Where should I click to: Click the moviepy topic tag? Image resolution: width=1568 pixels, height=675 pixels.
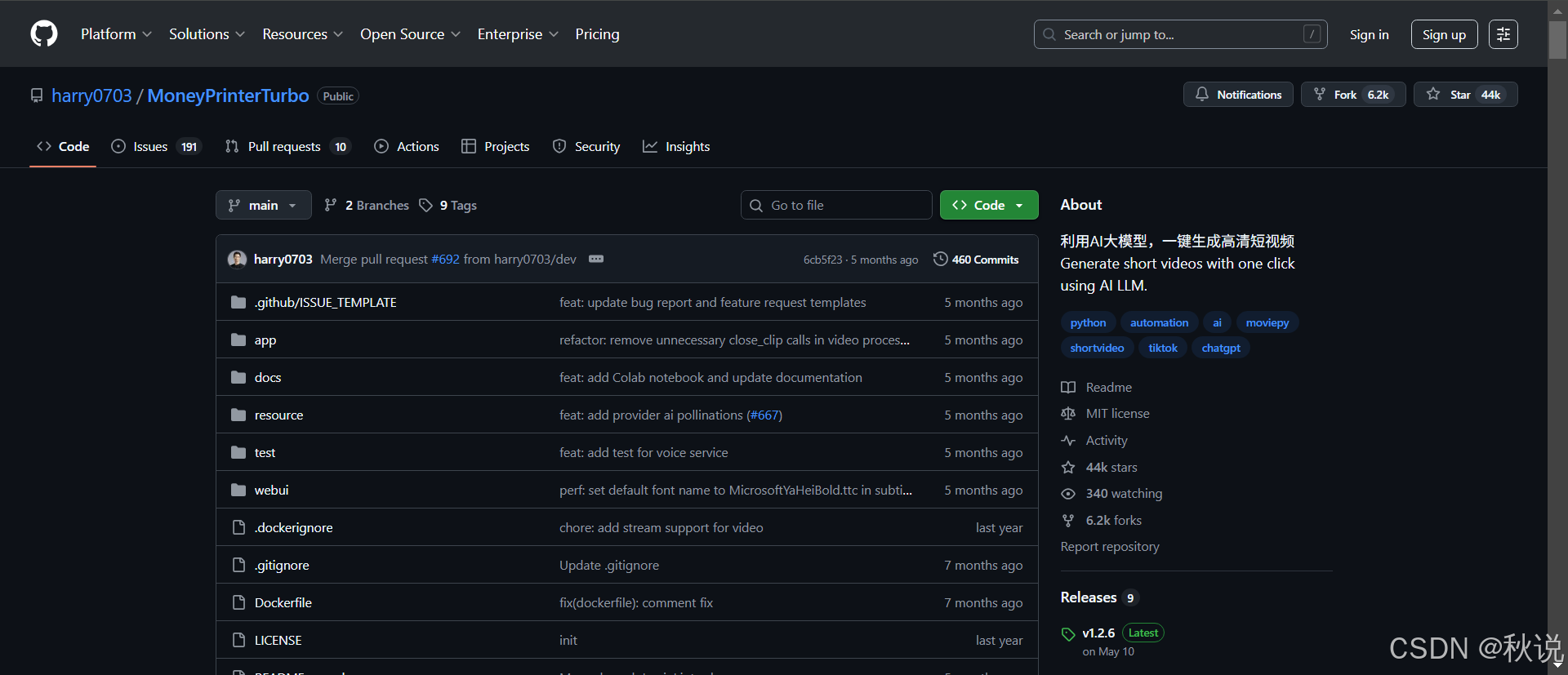pos(1267,322)
